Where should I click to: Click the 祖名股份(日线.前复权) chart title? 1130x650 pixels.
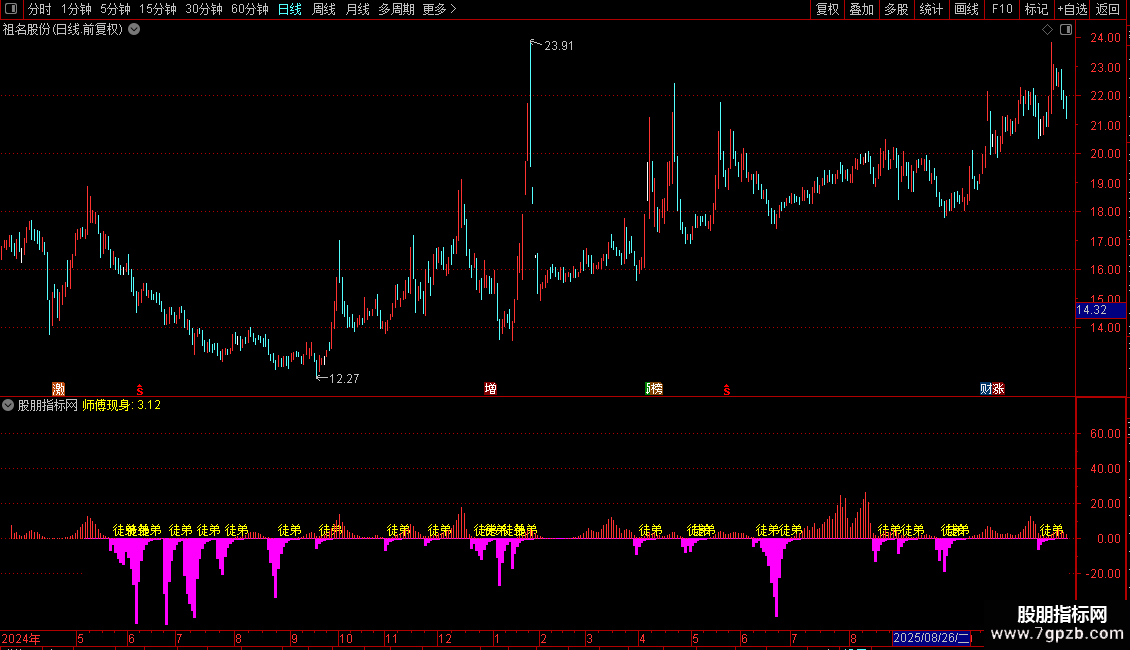(63, 30)
